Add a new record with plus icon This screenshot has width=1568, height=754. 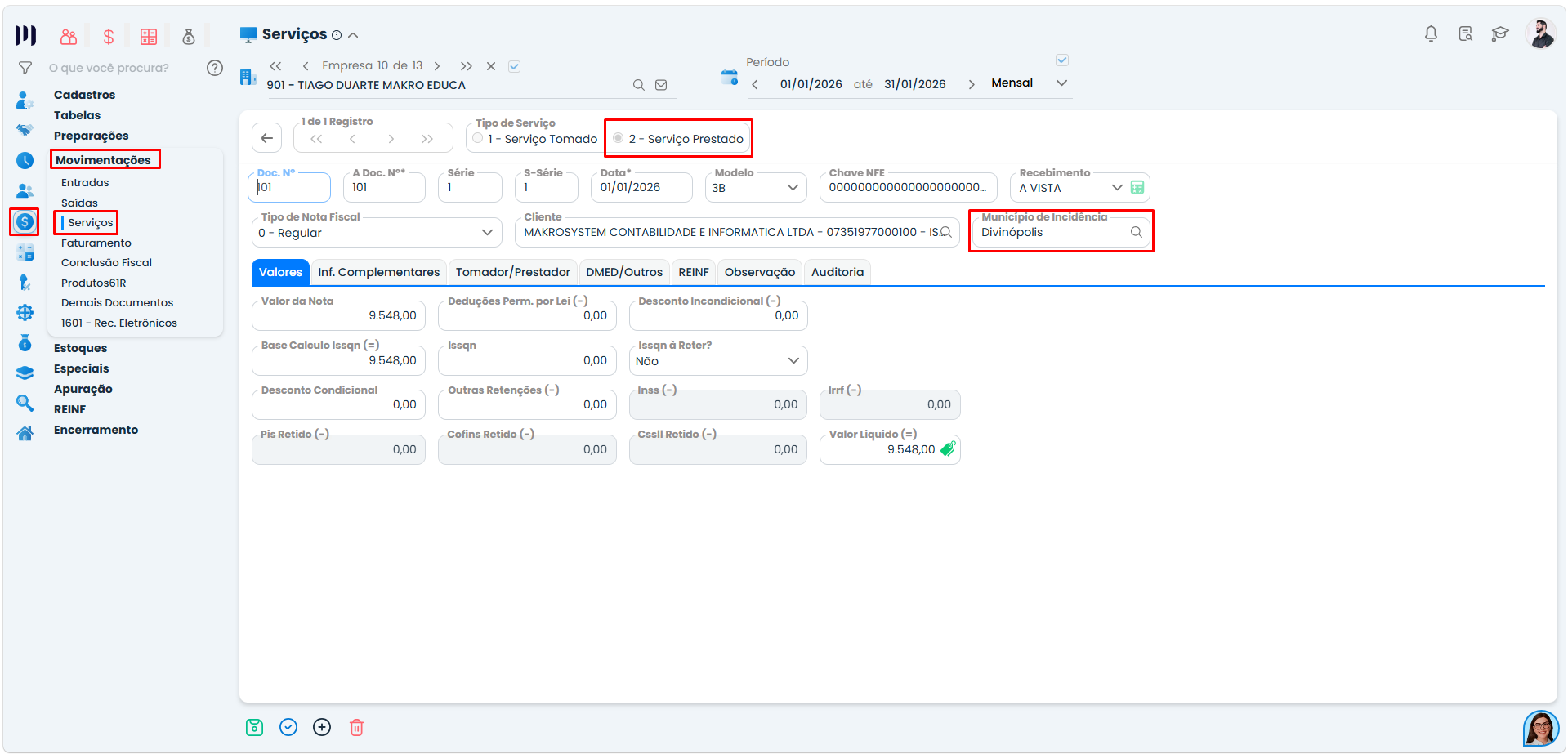(x=322, y=727)
